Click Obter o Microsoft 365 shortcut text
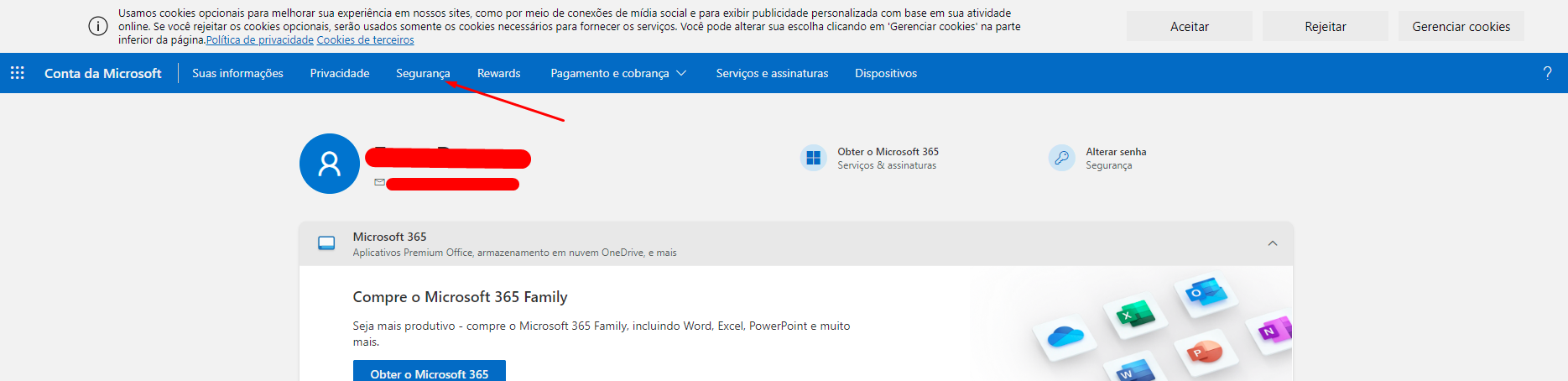 click(x=888, y=152)
